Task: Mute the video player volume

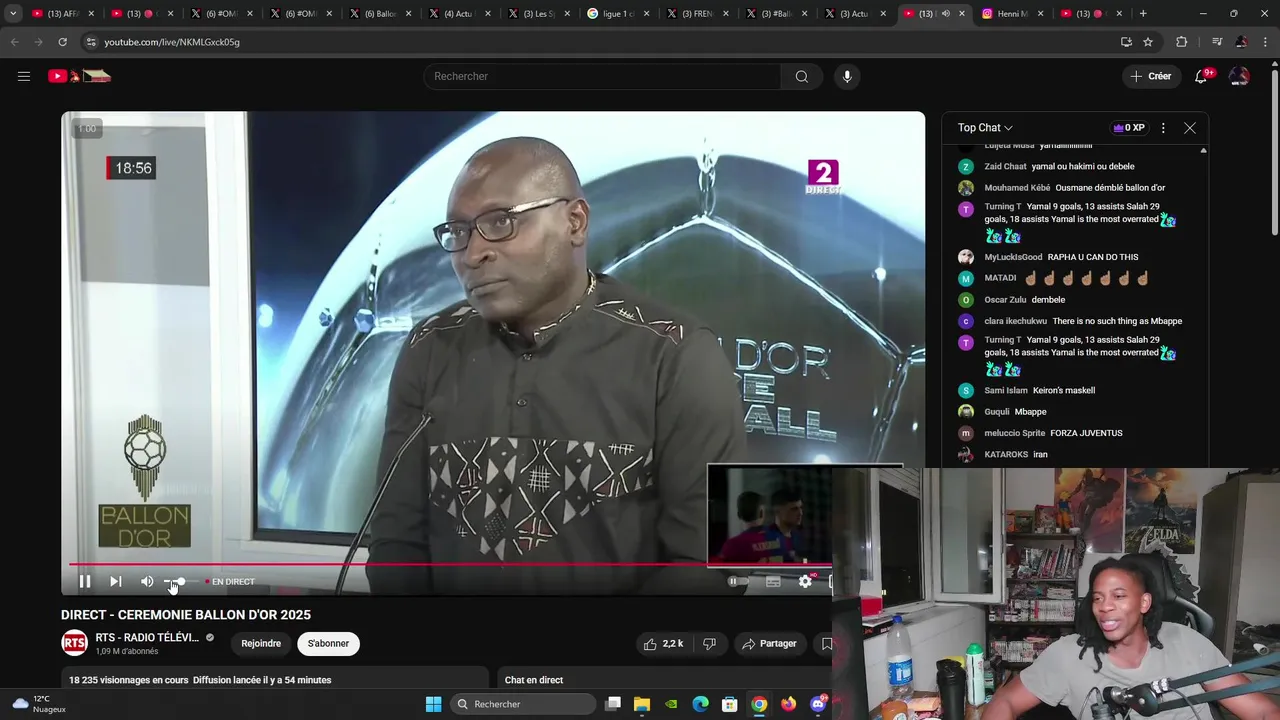Action: 147,581
